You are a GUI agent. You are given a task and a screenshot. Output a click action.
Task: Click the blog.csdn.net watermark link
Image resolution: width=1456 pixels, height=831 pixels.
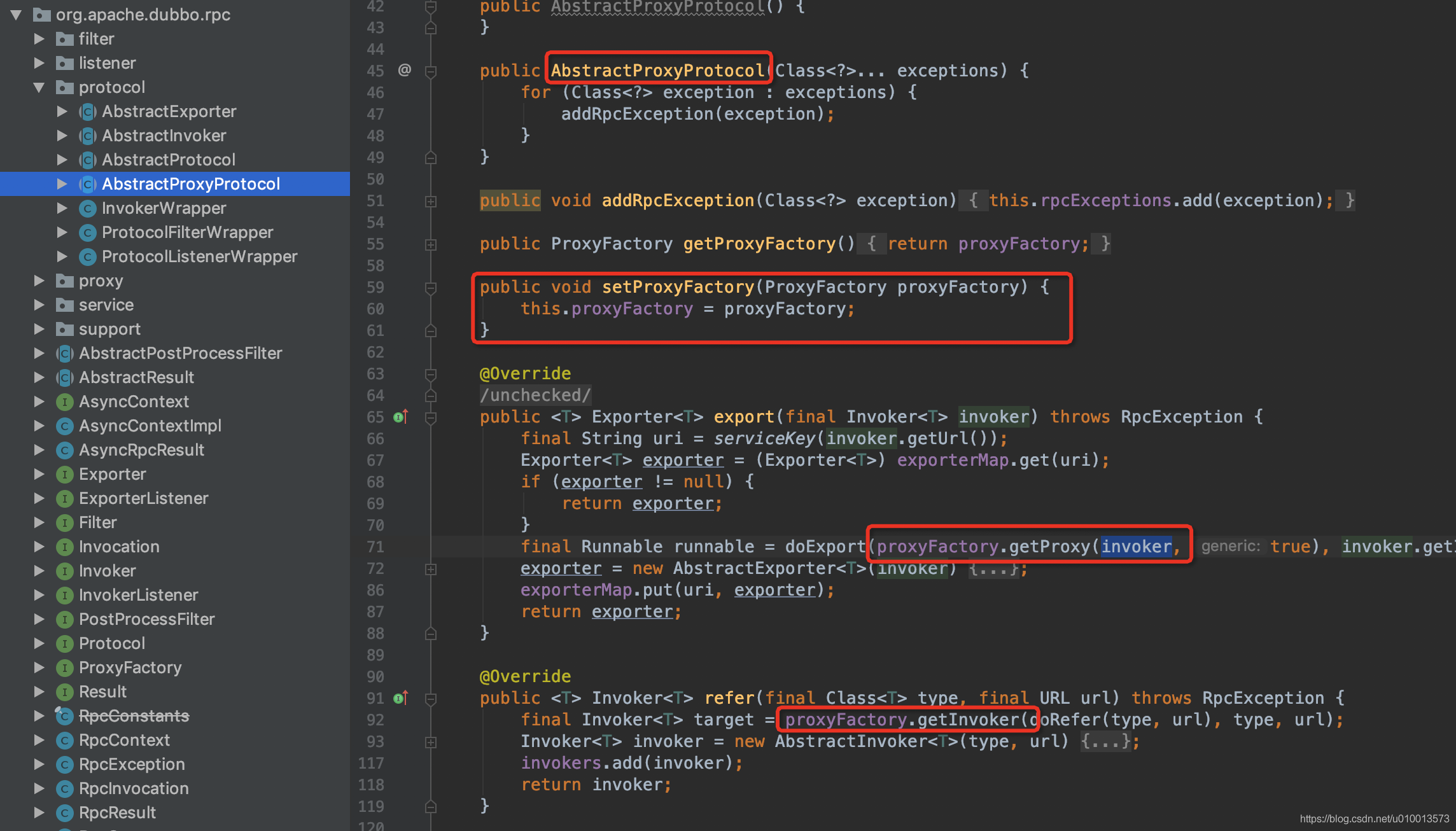click(1374, 819)
